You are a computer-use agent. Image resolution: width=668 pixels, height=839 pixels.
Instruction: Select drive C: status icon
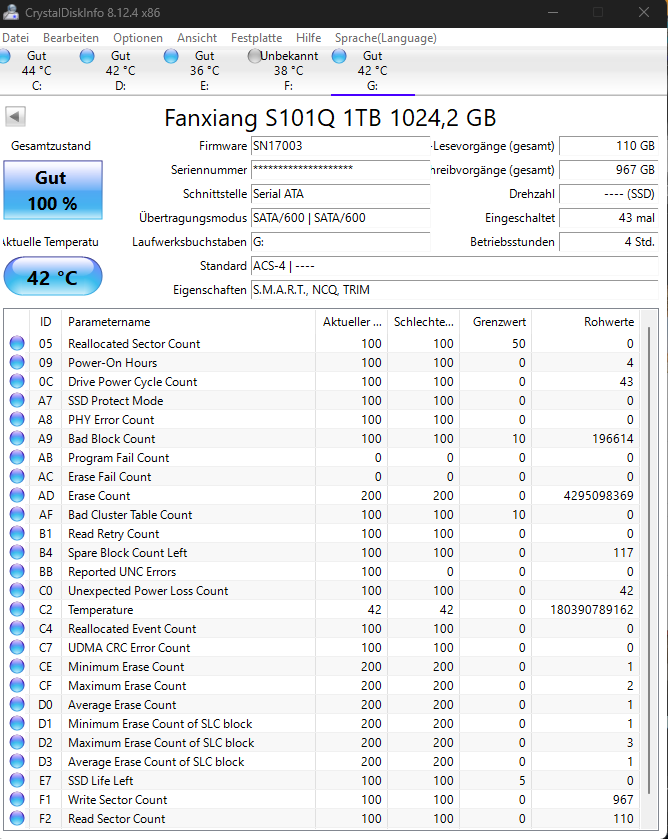pyautogui.click(x=4, y=56)
